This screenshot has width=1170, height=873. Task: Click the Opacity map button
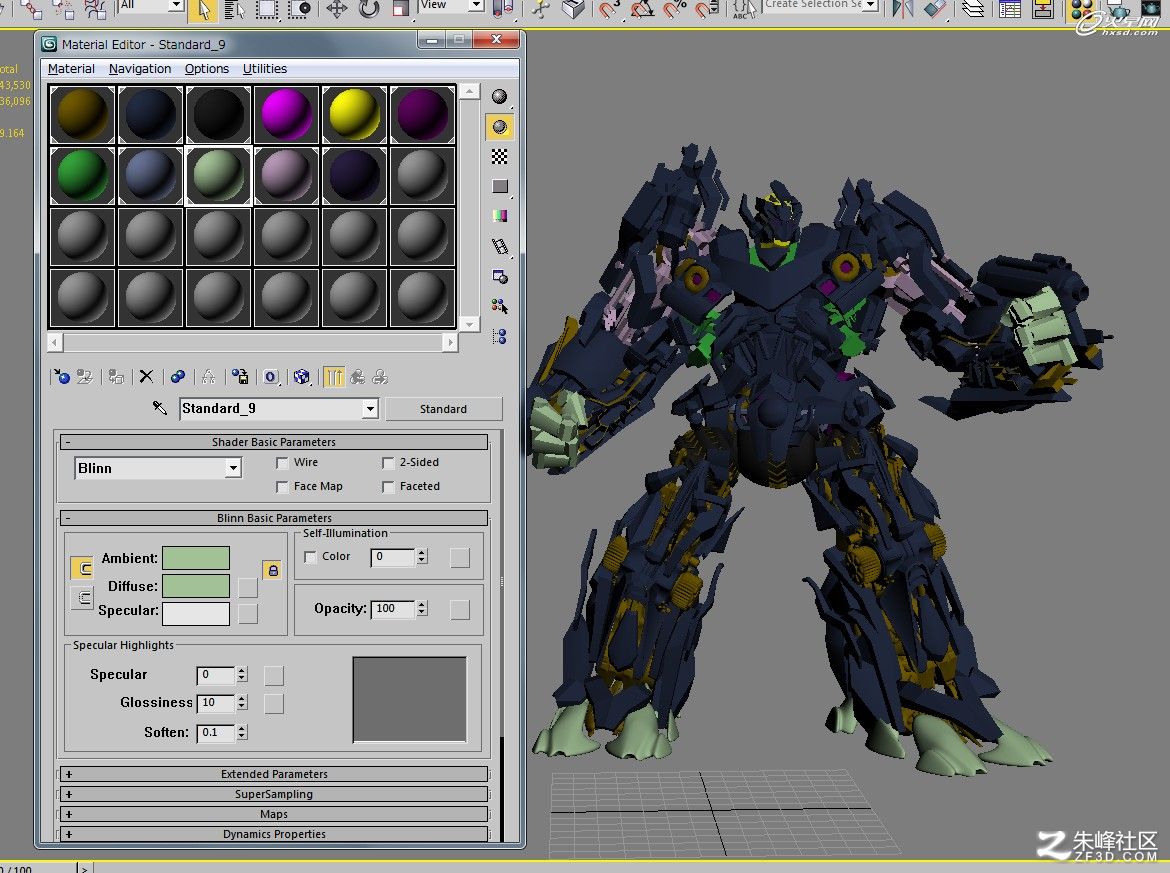[x=460, y=610]
